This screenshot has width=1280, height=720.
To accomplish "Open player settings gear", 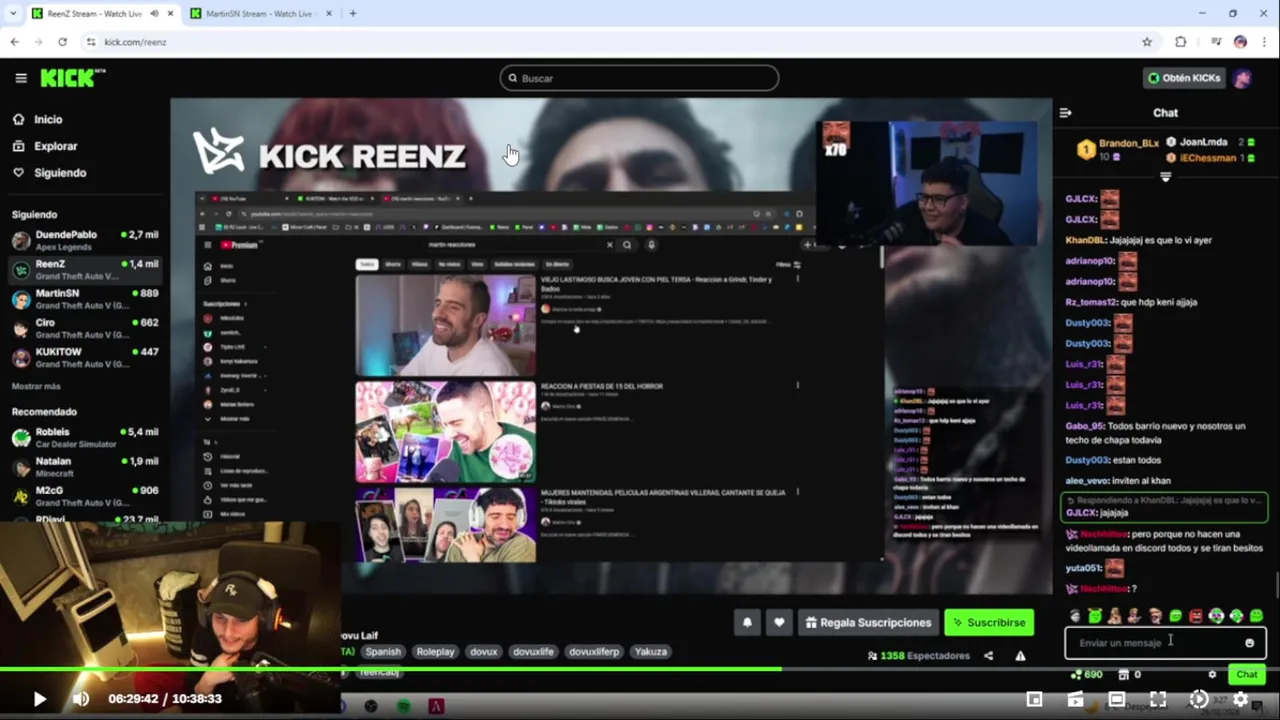I will (1240, 699).
